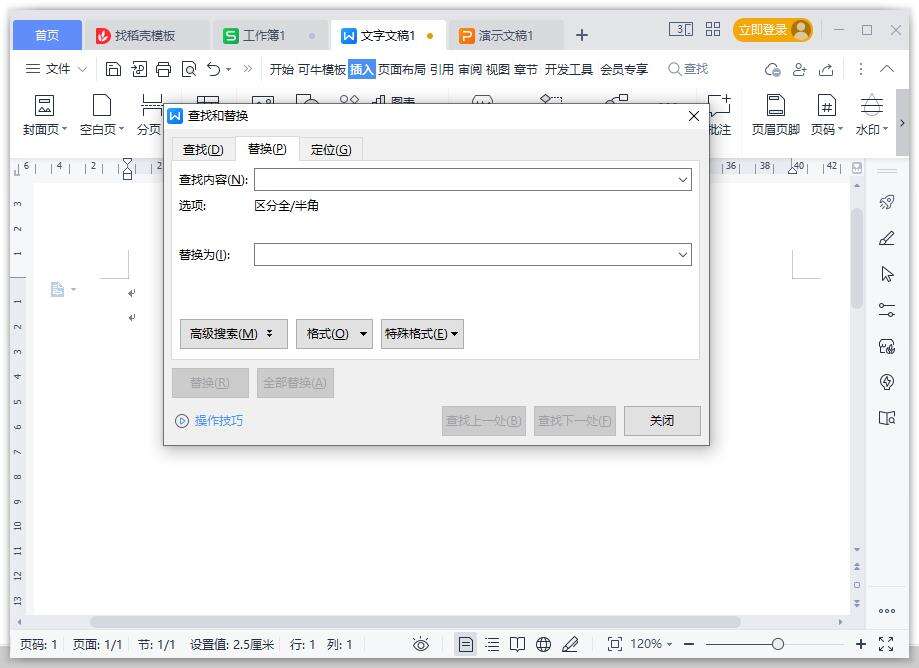Select the arrow pointer tool in sidebar
The image size is (919, 668).
point(887,274)
